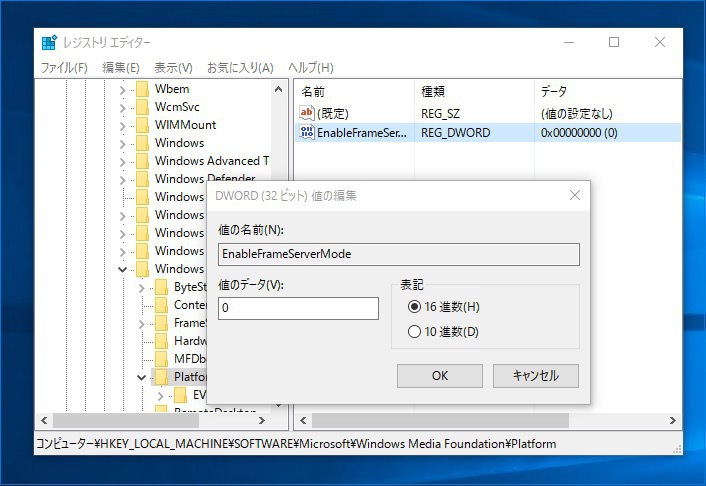This screenshot has height=486, width=706.
Task: Select the Windows Defender folder icon
Action: [143, 179]
